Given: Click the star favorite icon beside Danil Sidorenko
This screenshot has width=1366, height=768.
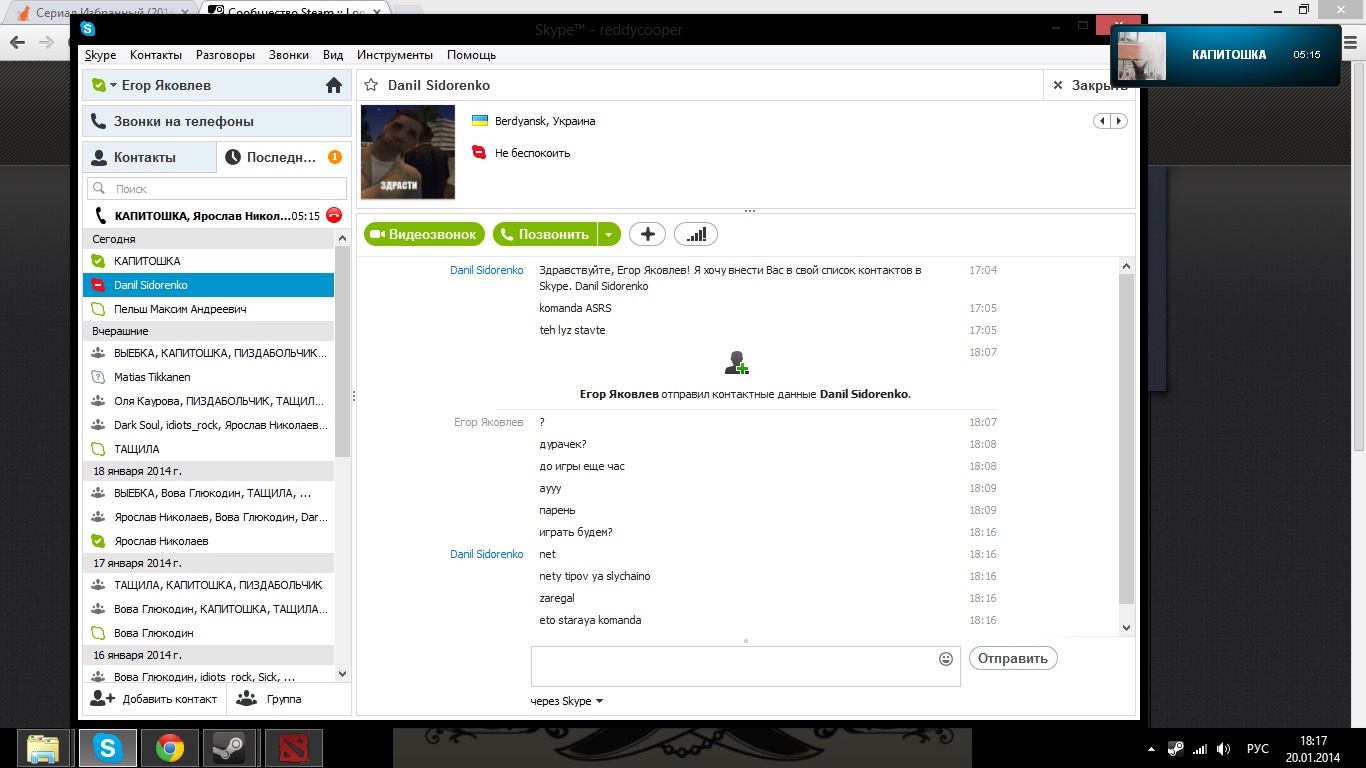Looking at the screenshot, I should pyautogui.click(x=371, y=86).
